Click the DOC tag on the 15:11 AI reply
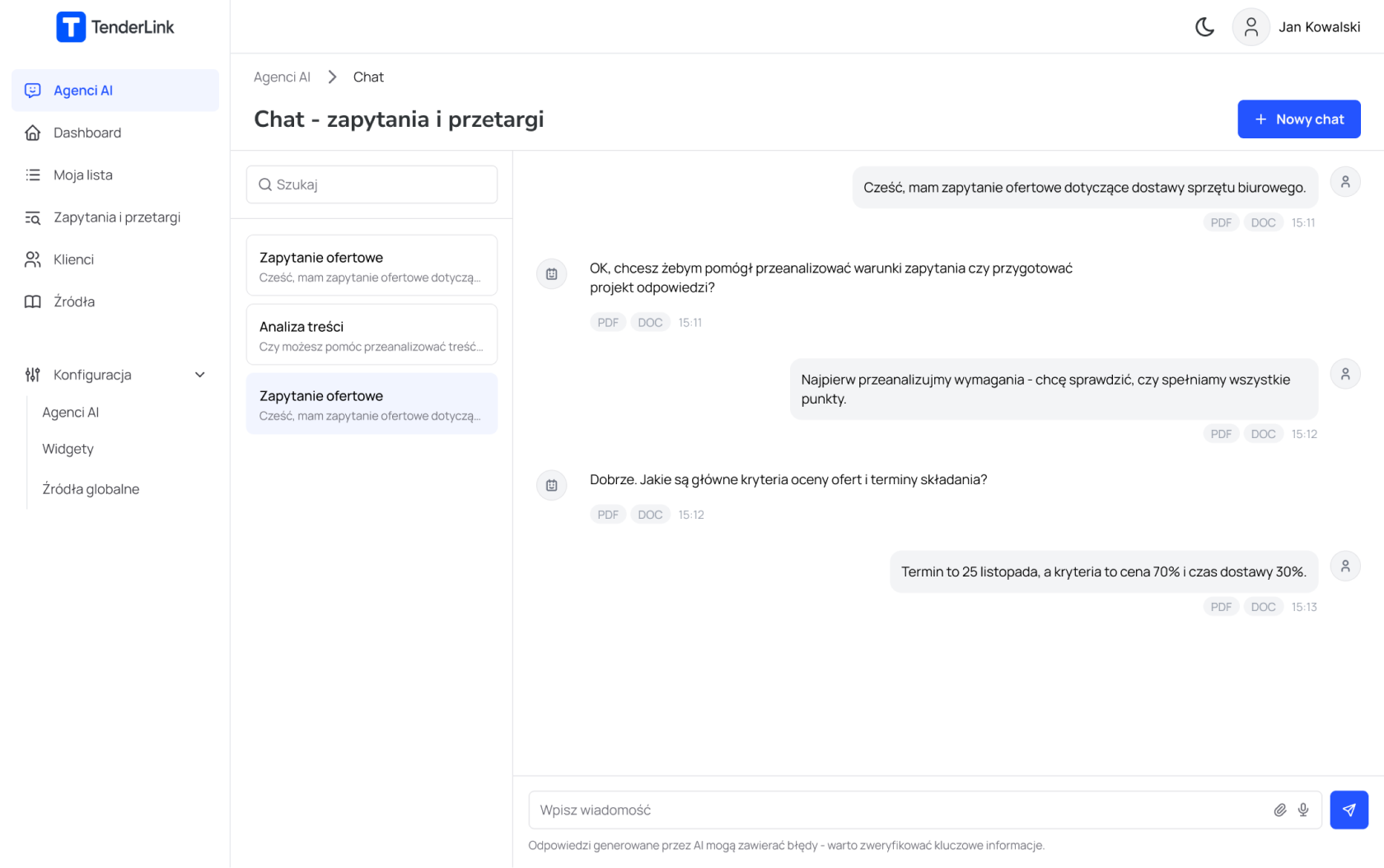The width and height of the screenshot is (1384, 868). tap(650, 323)
